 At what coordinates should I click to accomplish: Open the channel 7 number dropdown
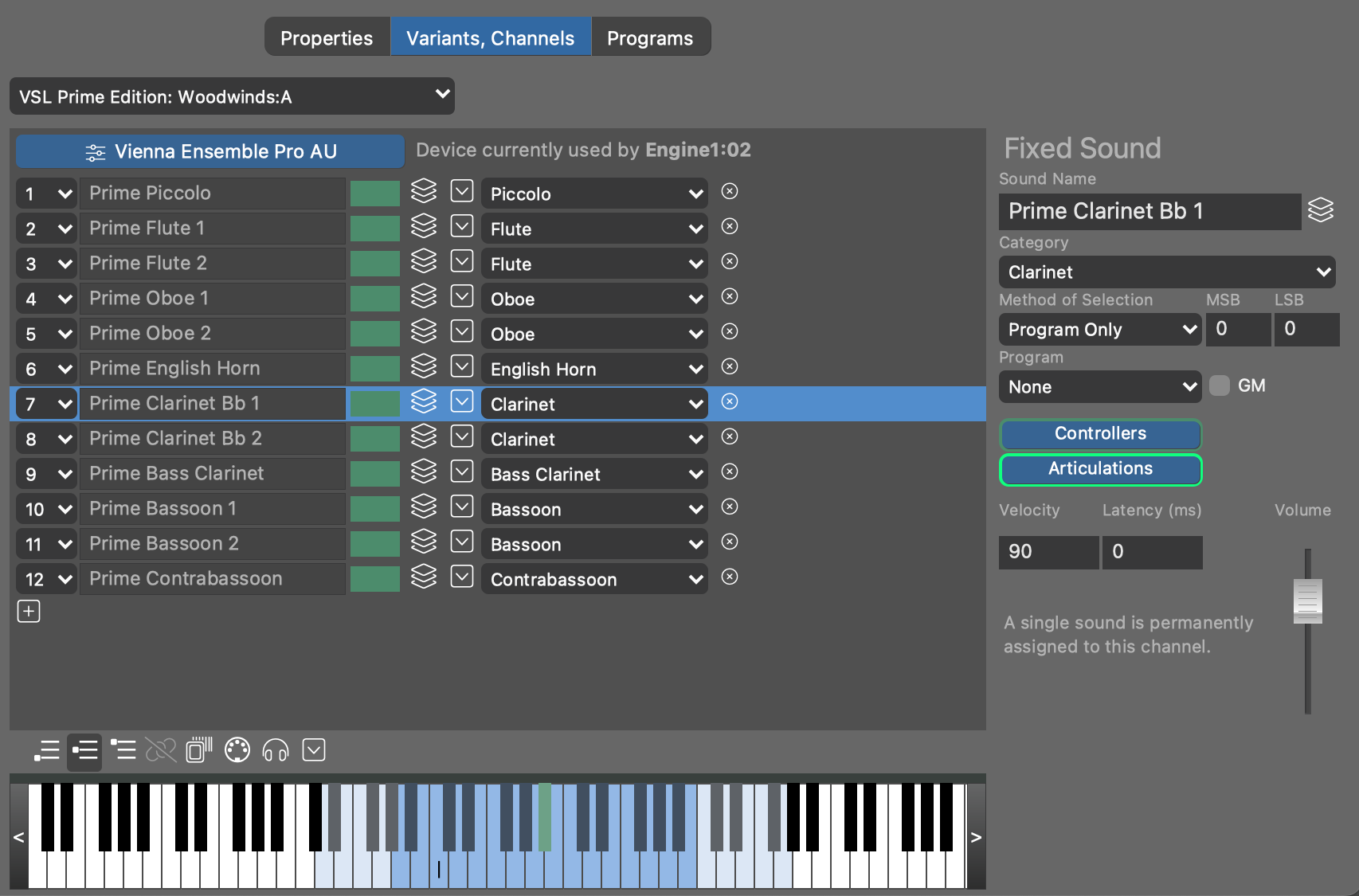pos(46,404)
